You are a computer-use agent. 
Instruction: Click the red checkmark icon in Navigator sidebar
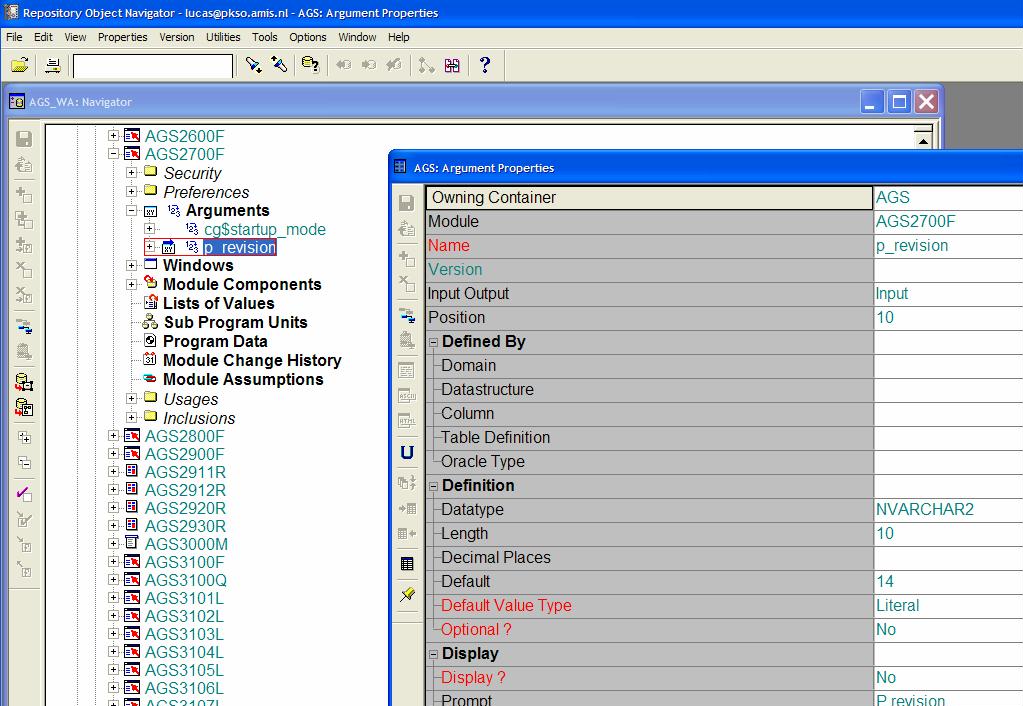25,493
